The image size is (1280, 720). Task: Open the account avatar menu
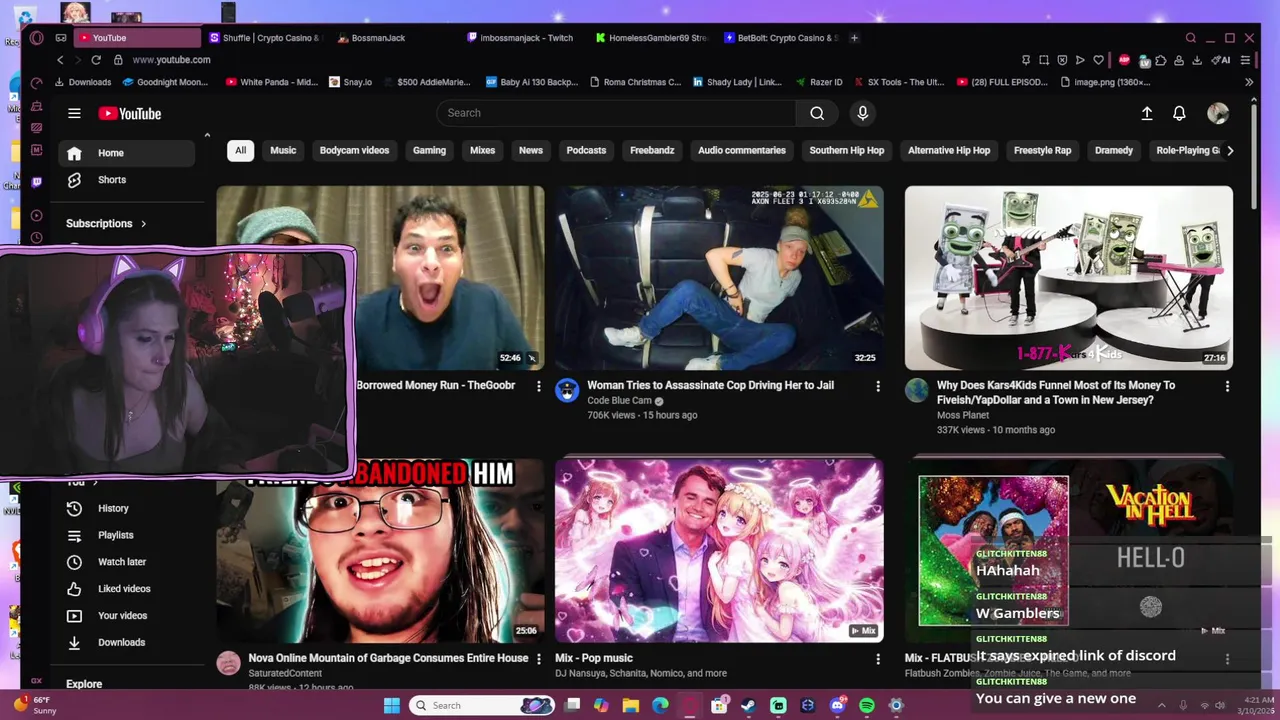click(x=1218, y=114)
